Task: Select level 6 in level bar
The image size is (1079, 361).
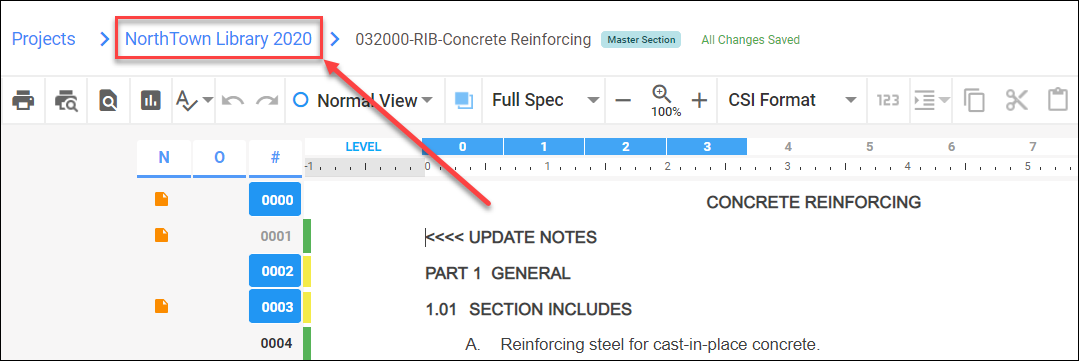Action: point(951,146)
